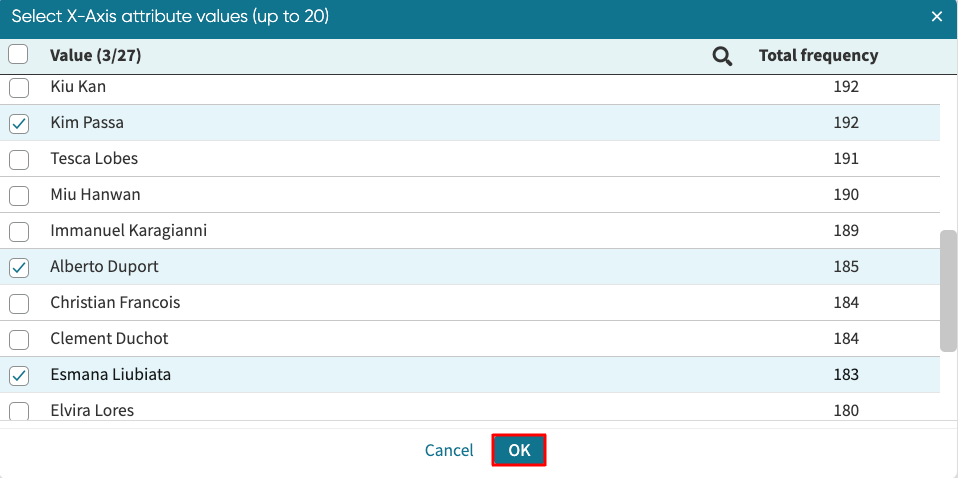958x478 pixels.
Task: Click the Kim Passa row name
Action: [x=87, y=123]
